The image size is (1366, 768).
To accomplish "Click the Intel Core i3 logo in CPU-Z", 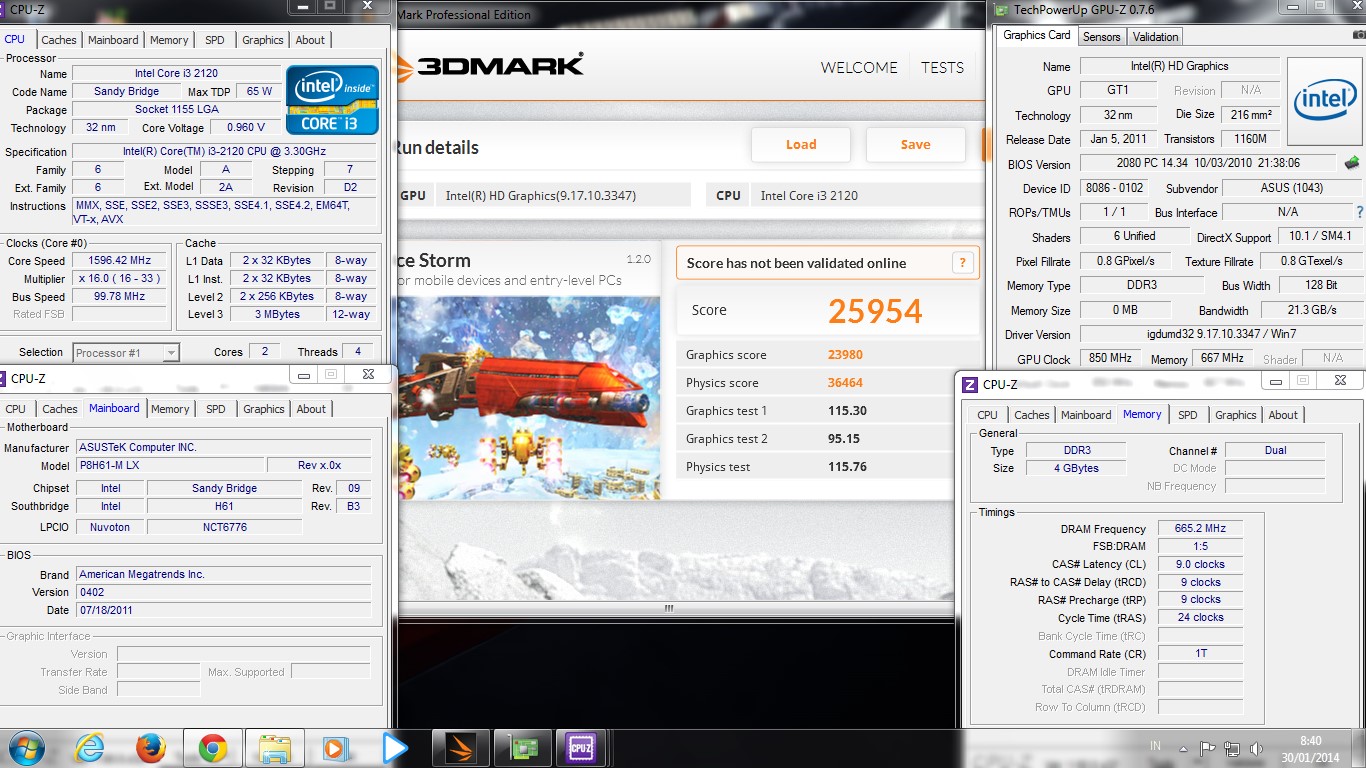I will [x=332, y=100].
